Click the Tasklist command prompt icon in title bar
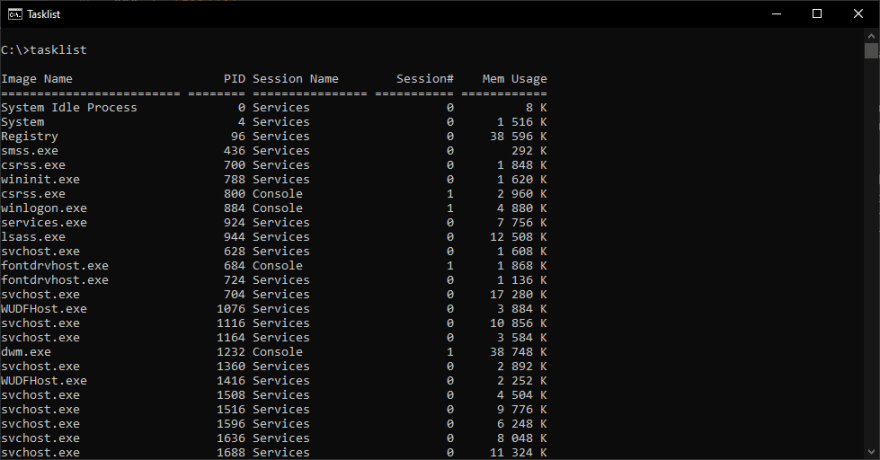Image resolution: width=880 pixels, height=460 pixels. (x=15, y=14)
